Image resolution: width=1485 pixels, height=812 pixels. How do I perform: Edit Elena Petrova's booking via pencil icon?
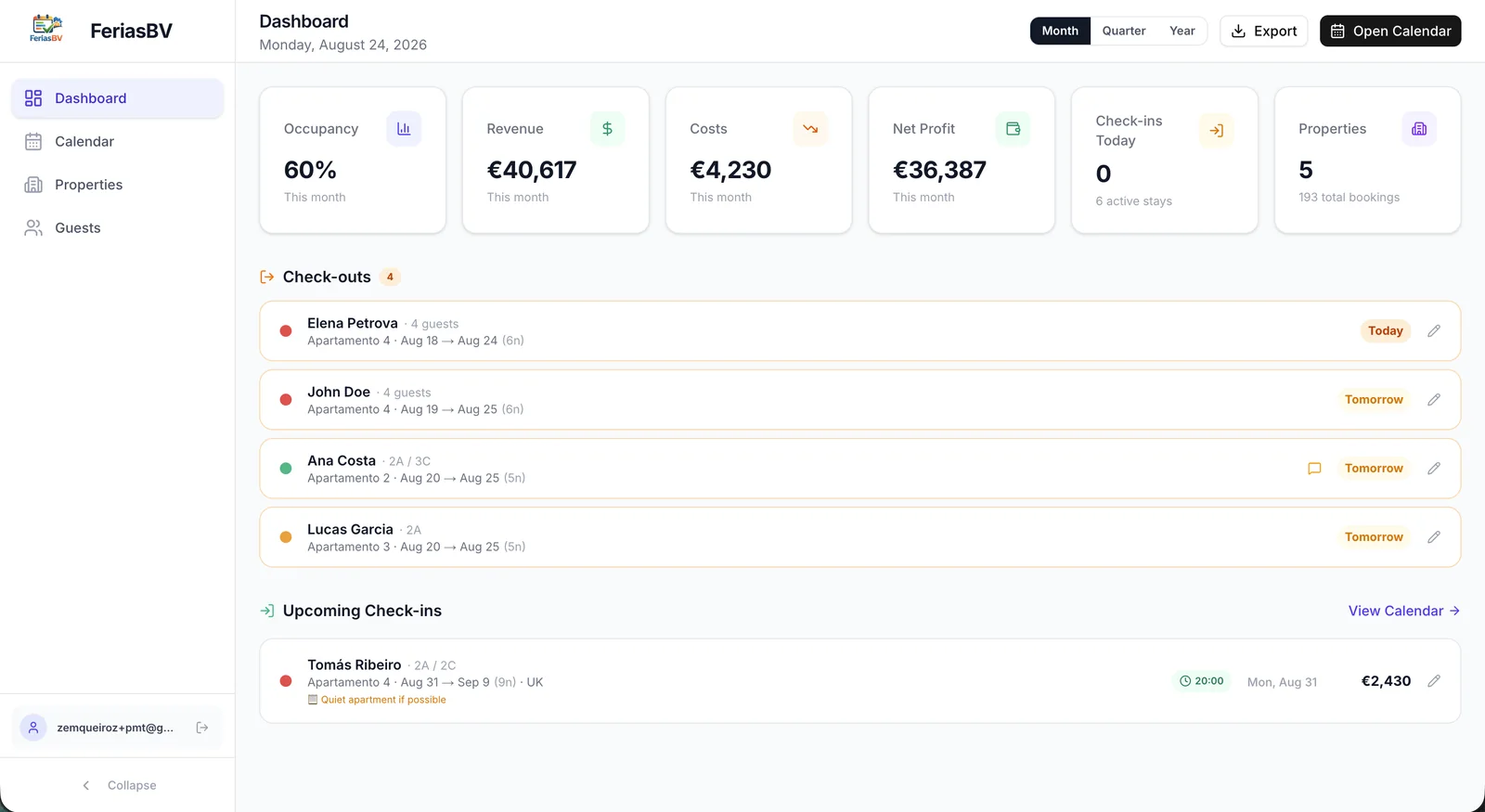pyautogui.click(x=1434, y=331)
